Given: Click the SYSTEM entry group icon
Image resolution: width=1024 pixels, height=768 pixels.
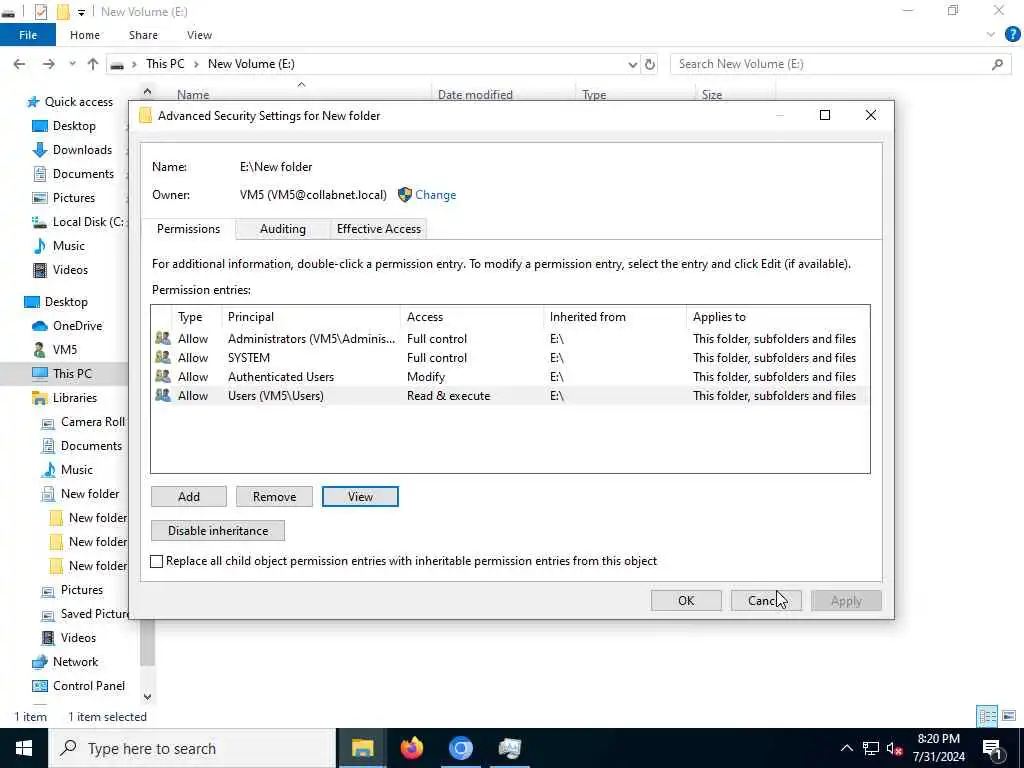Looking at the screenshot, I should click(163, 357).
